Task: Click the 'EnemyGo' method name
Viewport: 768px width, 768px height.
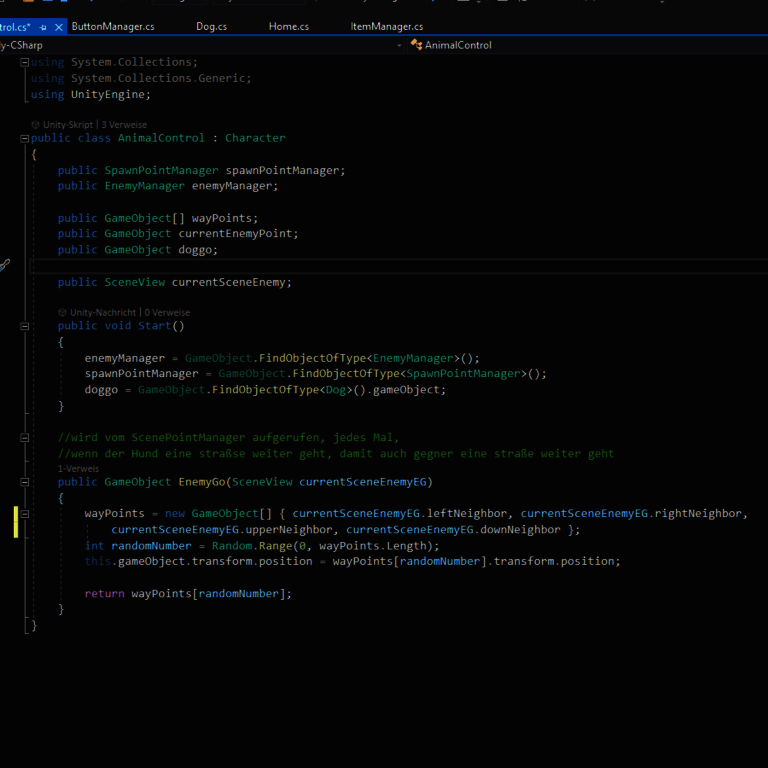Action: pyautogui.click(x=202, y=482)
